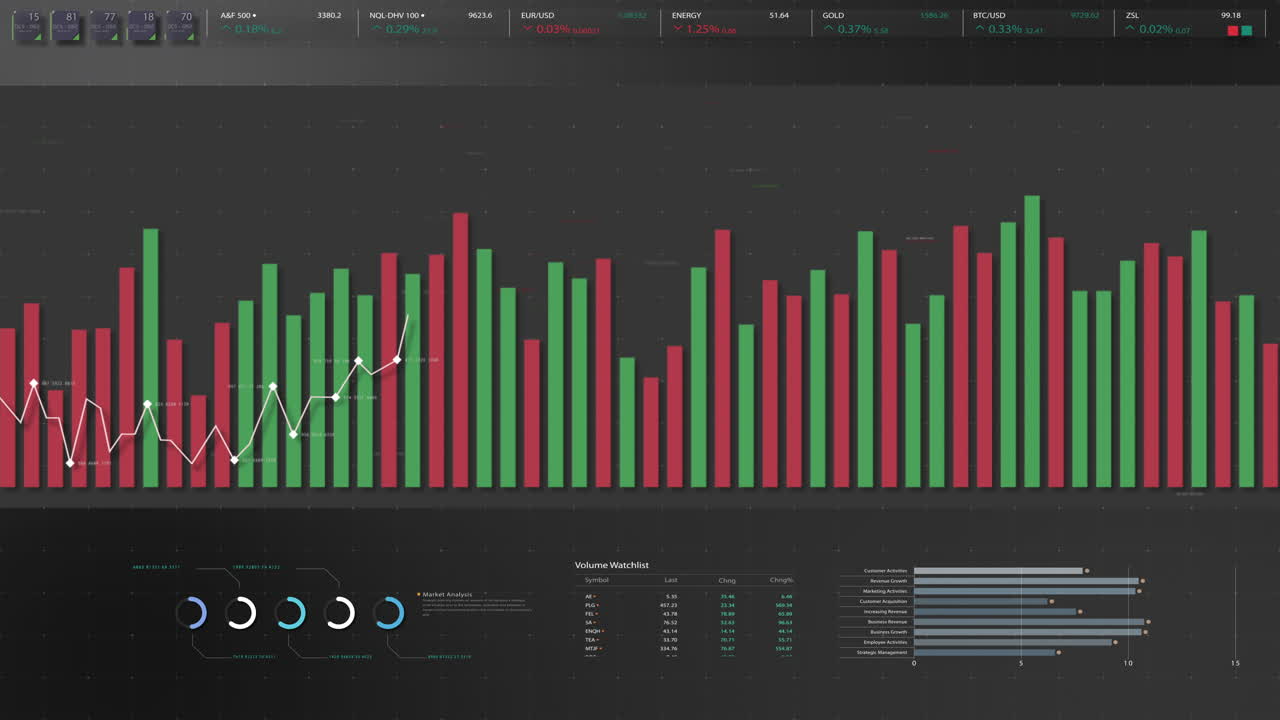The image size is (1280, 720).
Task: Expand the A&F 500 ticker dropdown
Action: pos(253,15)
